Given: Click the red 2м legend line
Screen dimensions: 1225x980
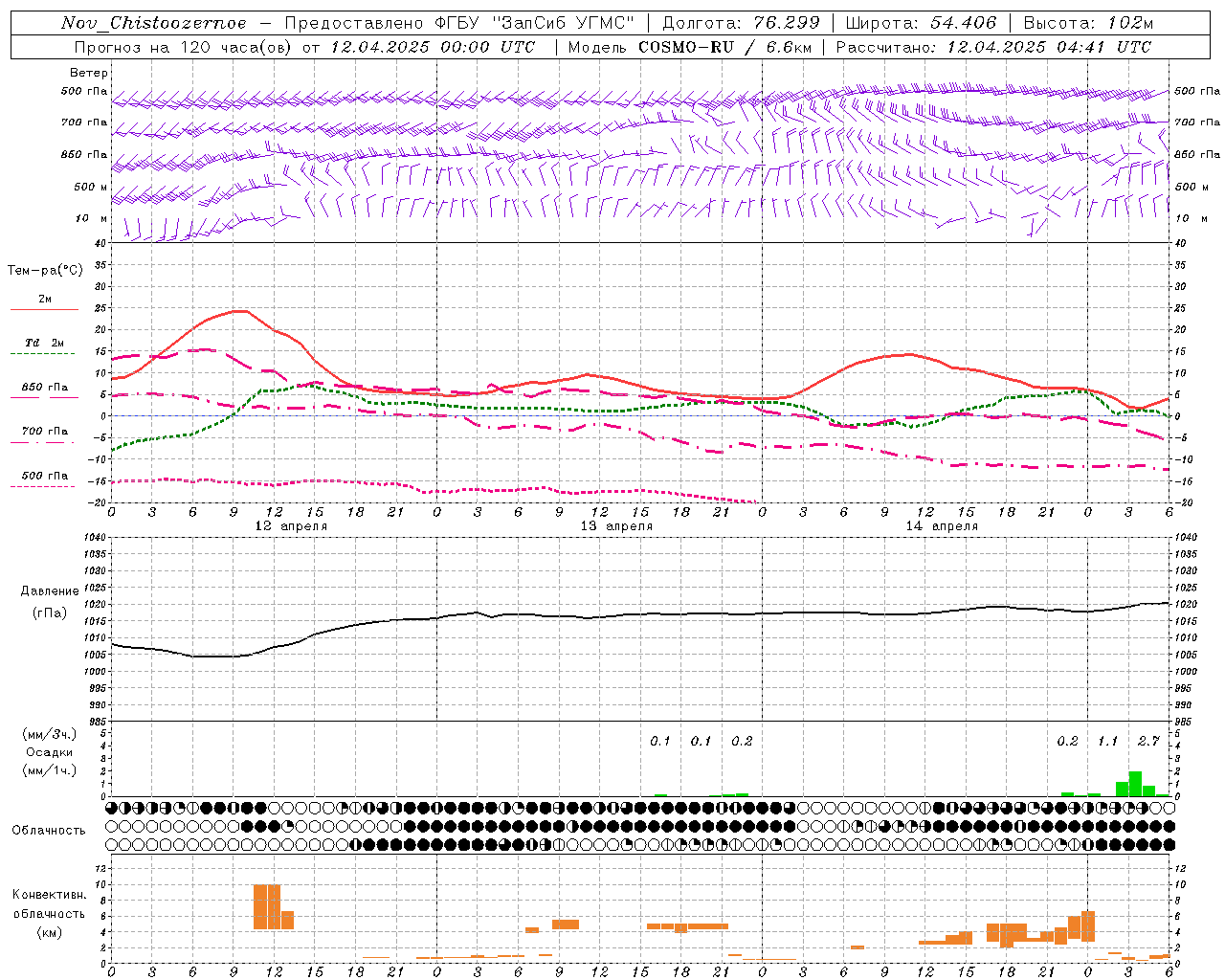Looking at the screenshot, I should point(44,309).
